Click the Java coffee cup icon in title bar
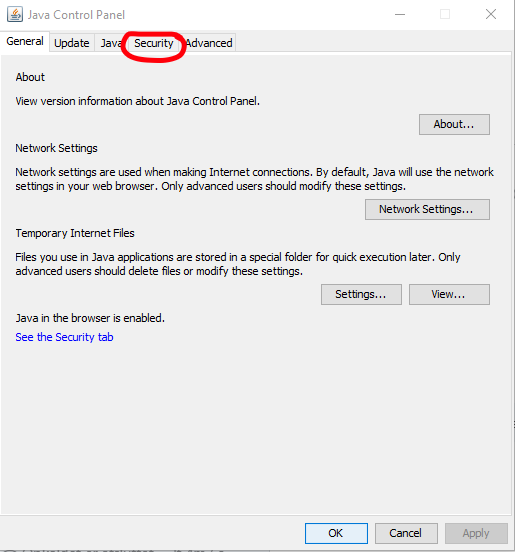Viewport: 515px width, 552px height. (x=15, y=14)
